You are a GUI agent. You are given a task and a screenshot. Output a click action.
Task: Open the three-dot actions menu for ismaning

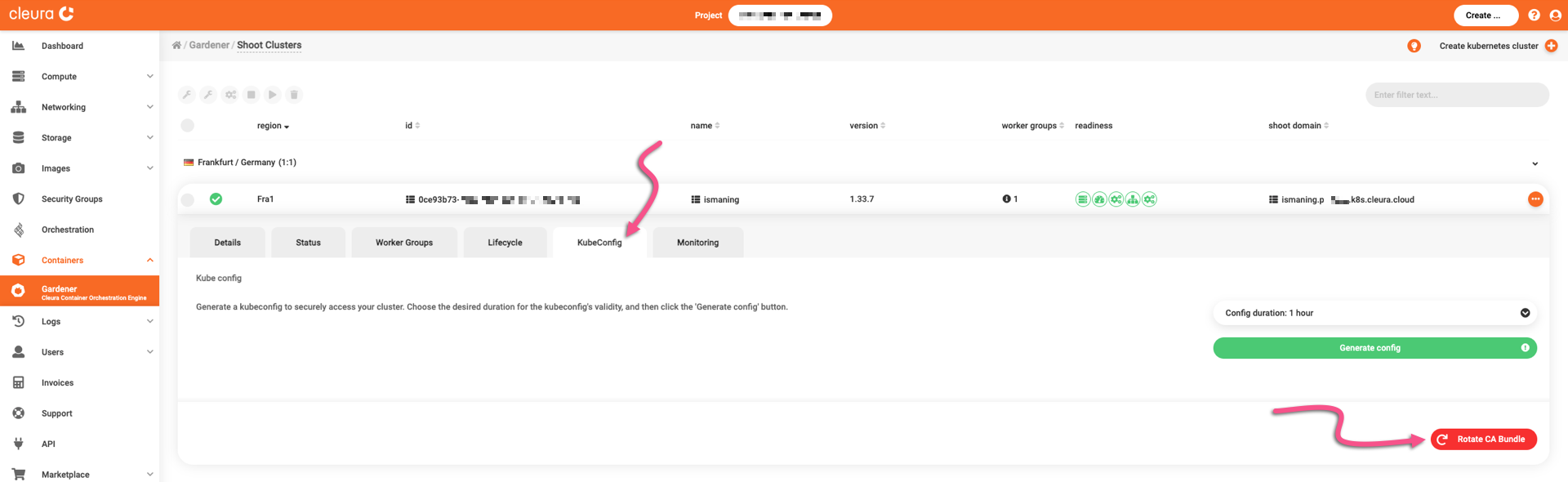1535,199
